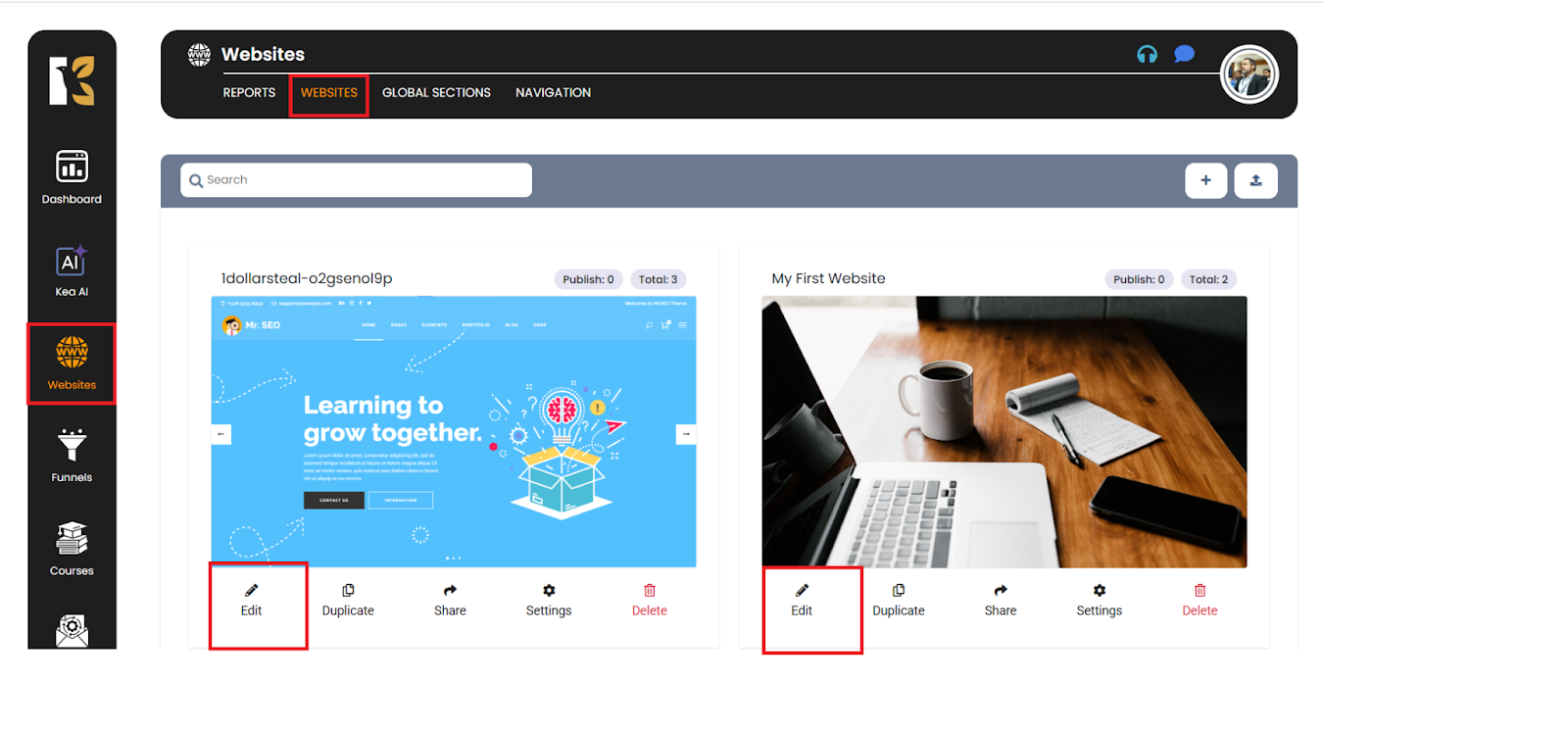Image resolution: width=1568 pixels, height=730 pixels.
Task: Open the Dashboard in the sidebar
Action: click(x=72, y=176)
